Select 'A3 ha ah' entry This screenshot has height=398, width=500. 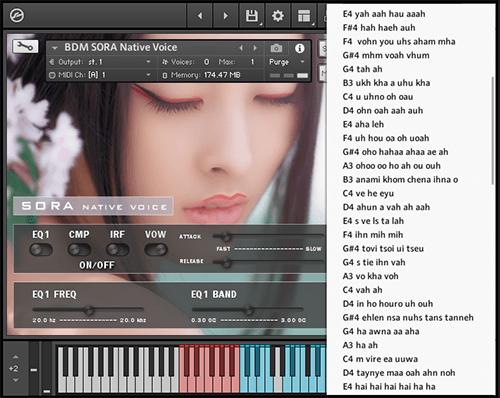(x=360, y=345)
